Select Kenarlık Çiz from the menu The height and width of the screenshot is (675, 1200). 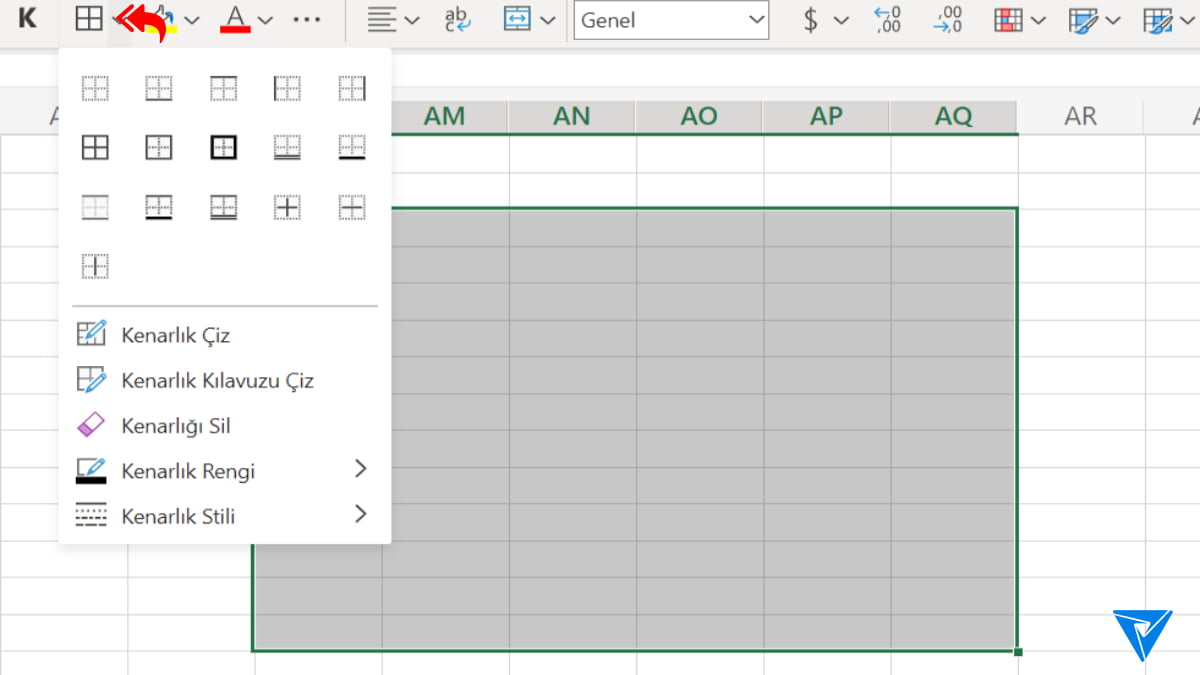tap(176, 335)
